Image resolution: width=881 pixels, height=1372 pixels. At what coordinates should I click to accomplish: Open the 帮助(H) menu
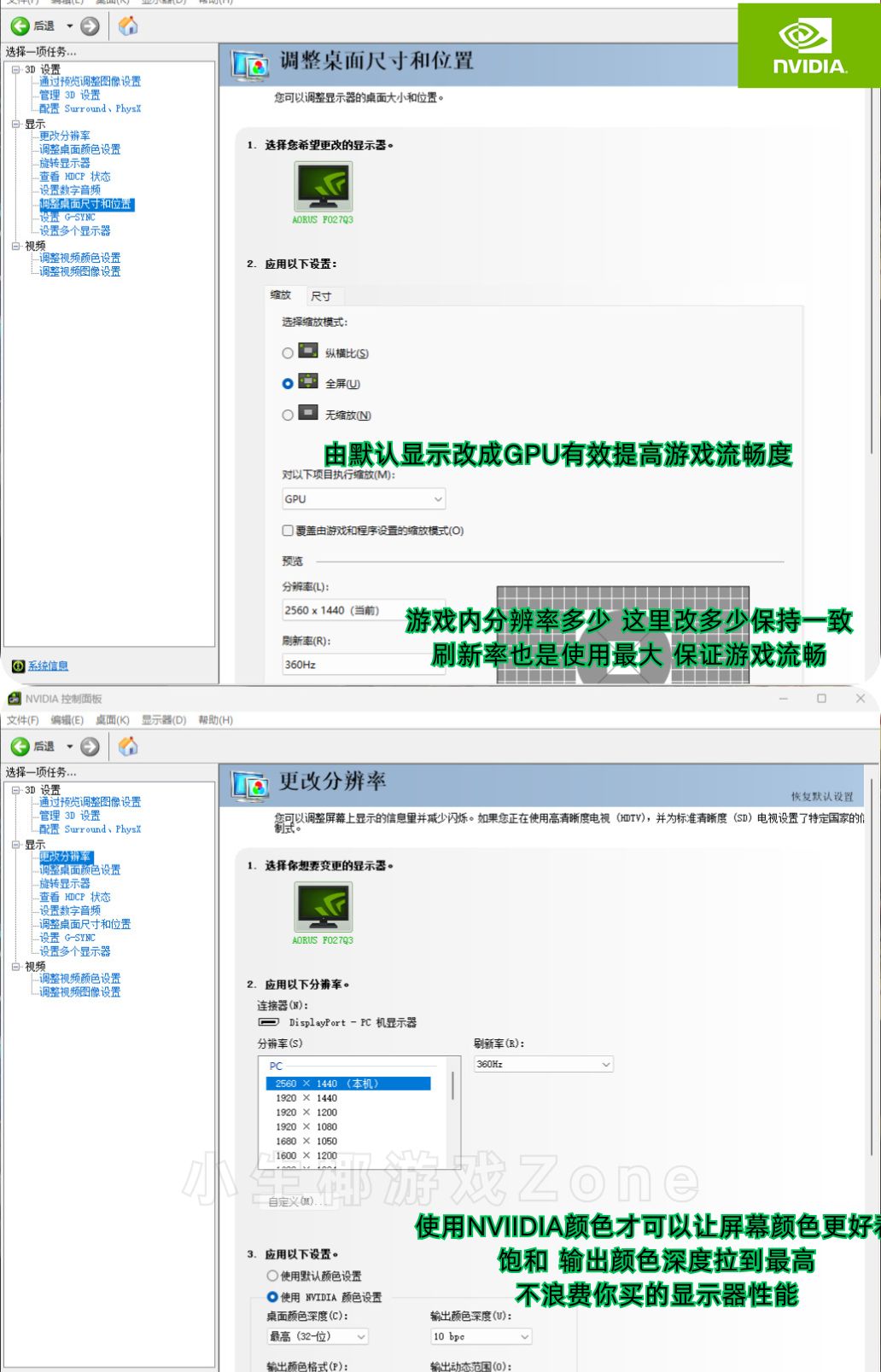(216, 720)
